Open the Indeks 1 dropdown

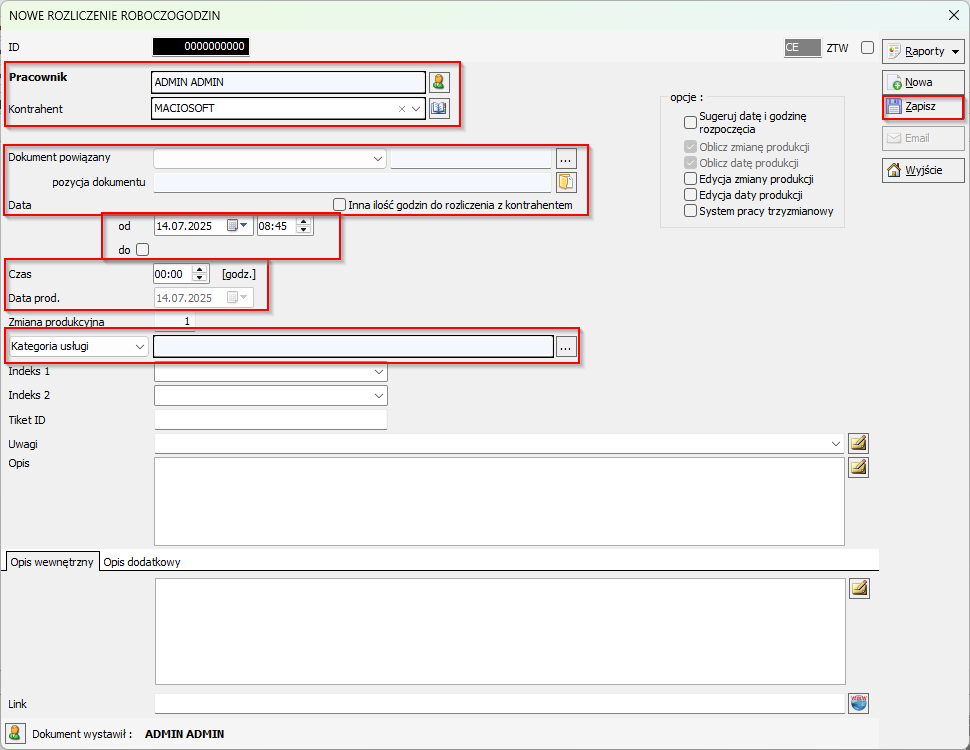coord(378,372)
